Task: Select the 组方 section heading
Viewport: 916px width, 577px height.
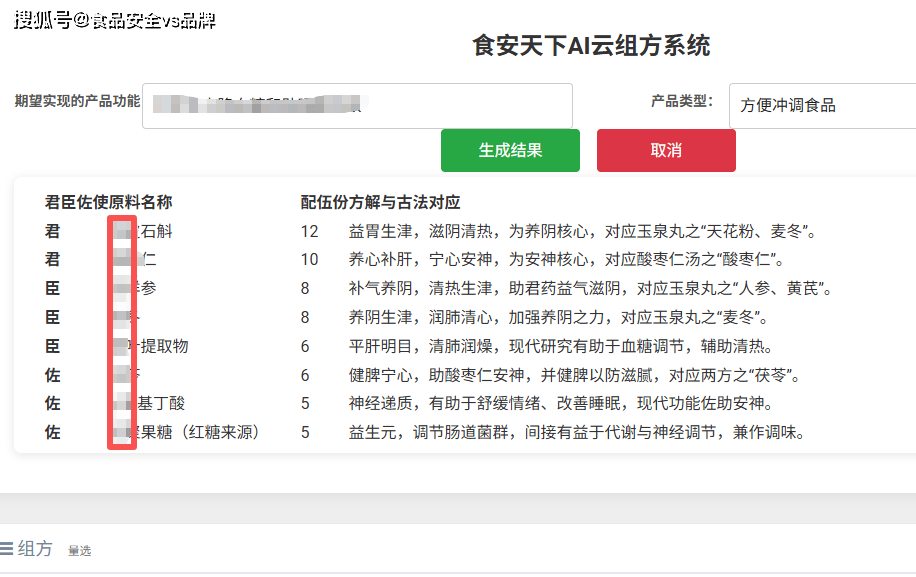Action: point(35,548)
